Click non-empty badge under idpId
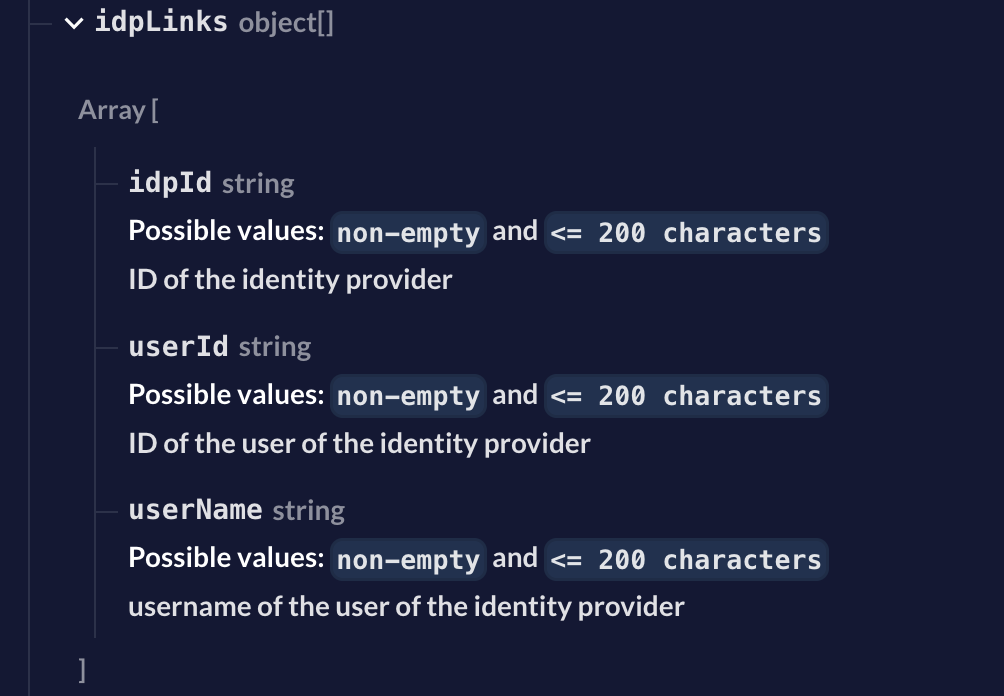The height and width of the screenshot is (696, 1004). [409, 232]
